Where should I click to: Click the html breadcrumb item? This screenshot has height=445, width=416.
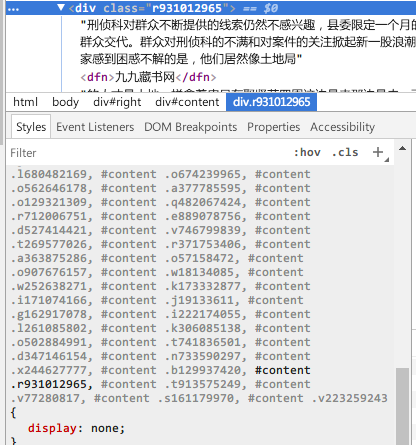click(x=25, y=102)
